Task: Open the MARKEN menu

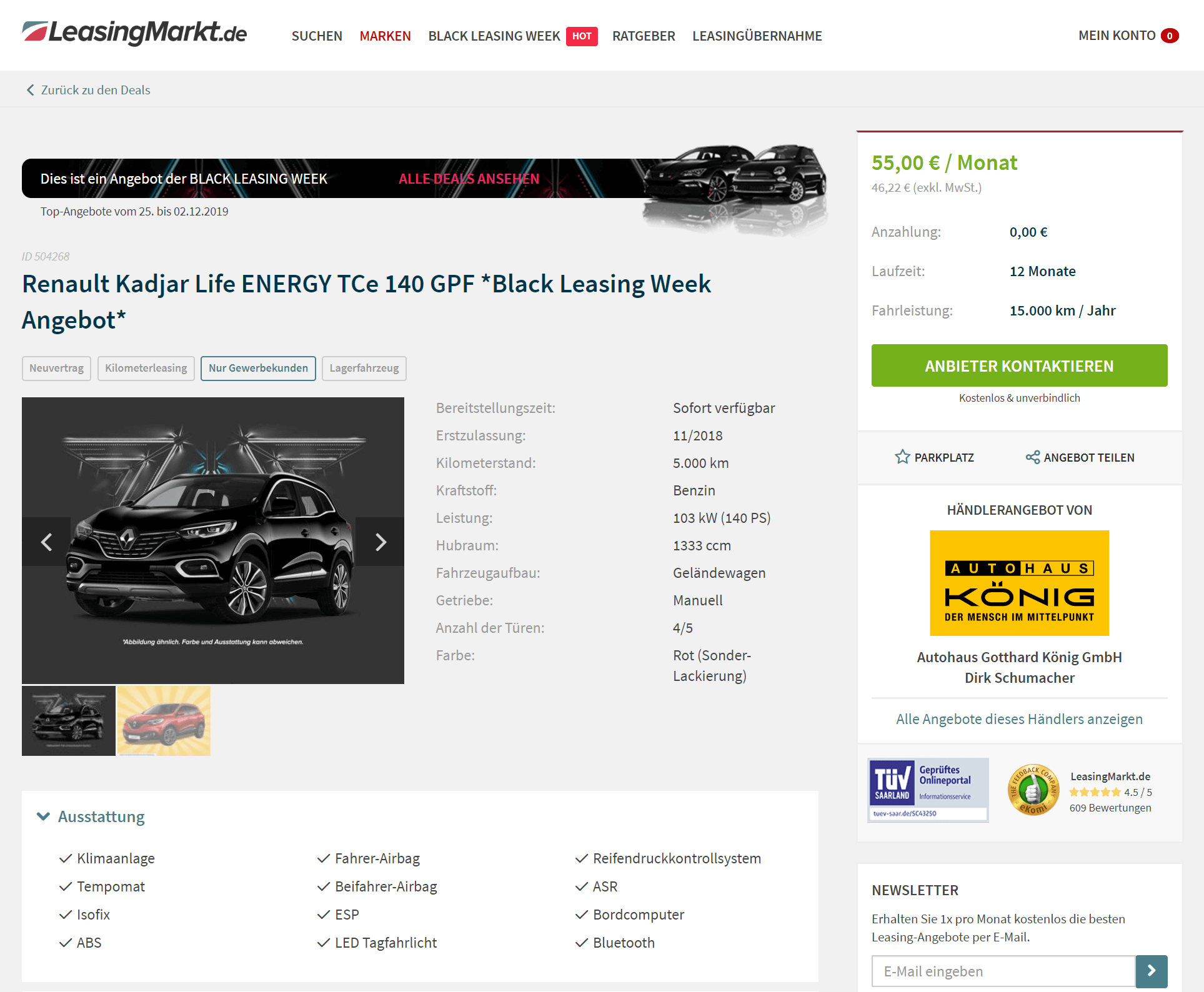Action: [x=385, y=36]
